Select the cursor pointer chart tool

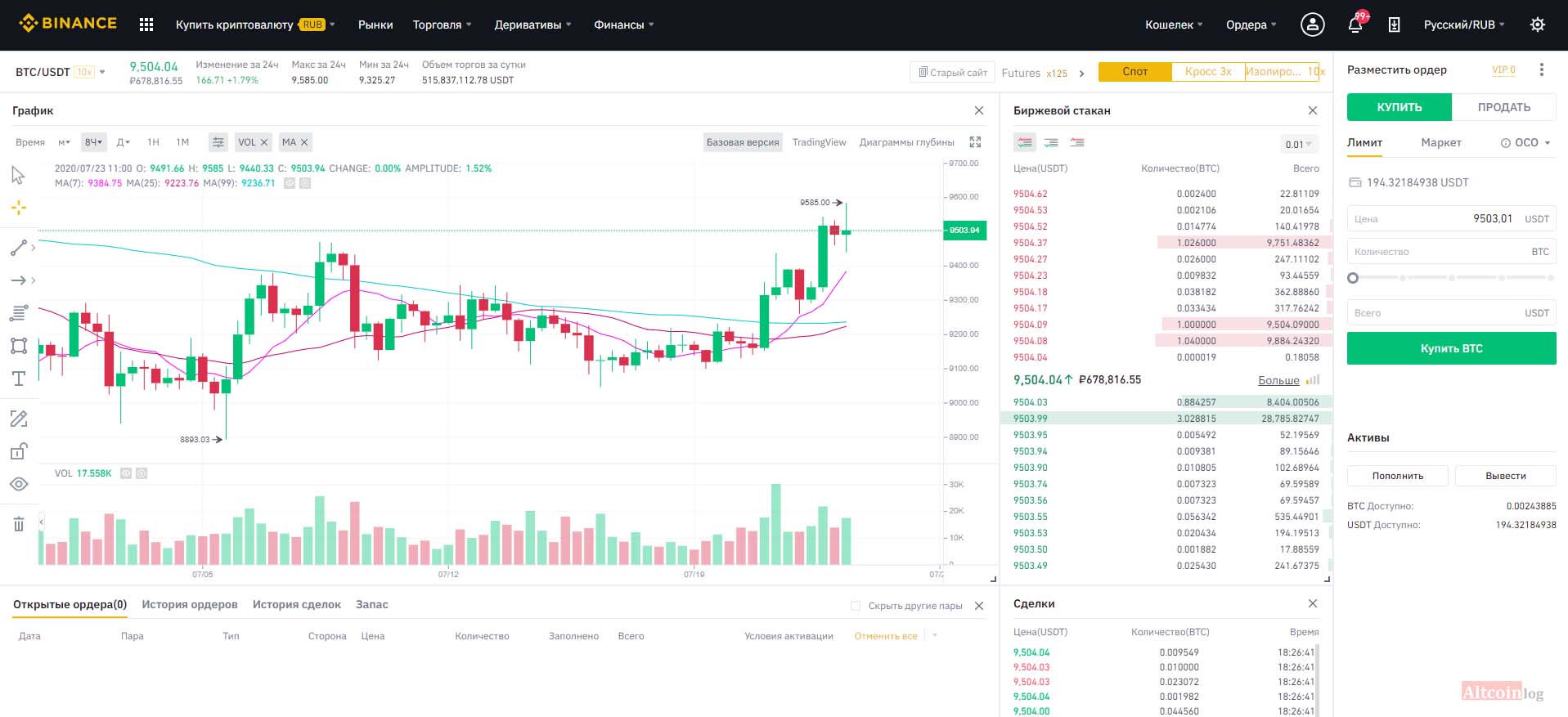click(x=18, y=175)
